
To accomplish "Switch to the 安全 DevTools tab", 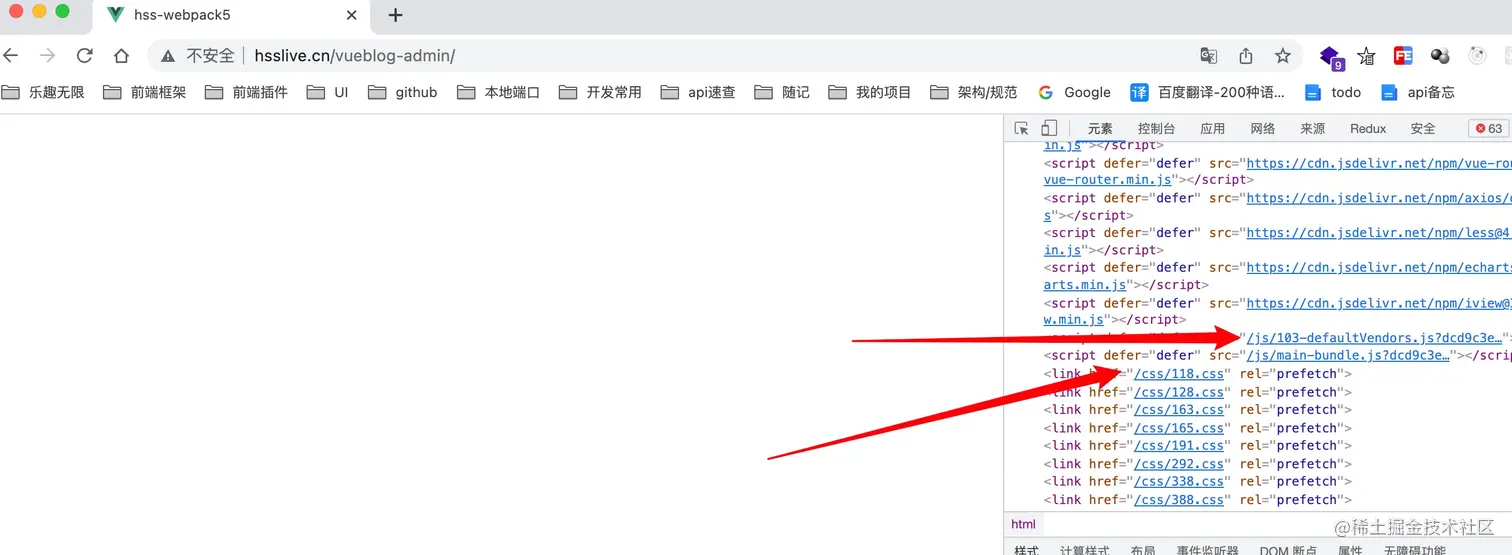I will pos(1423,128).
